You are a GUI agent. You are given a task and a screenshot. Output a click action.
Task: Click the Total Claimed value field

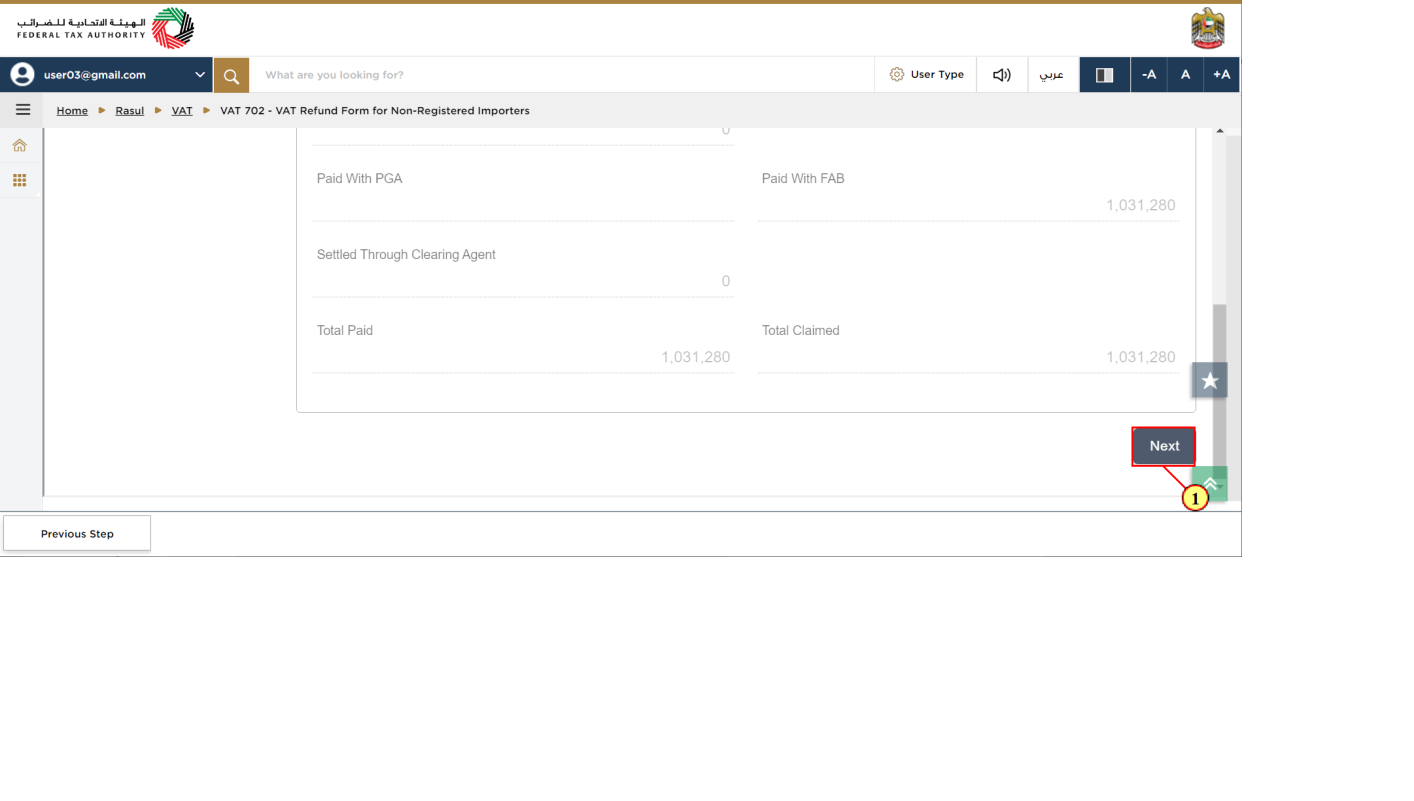click(x=968, y=357)
